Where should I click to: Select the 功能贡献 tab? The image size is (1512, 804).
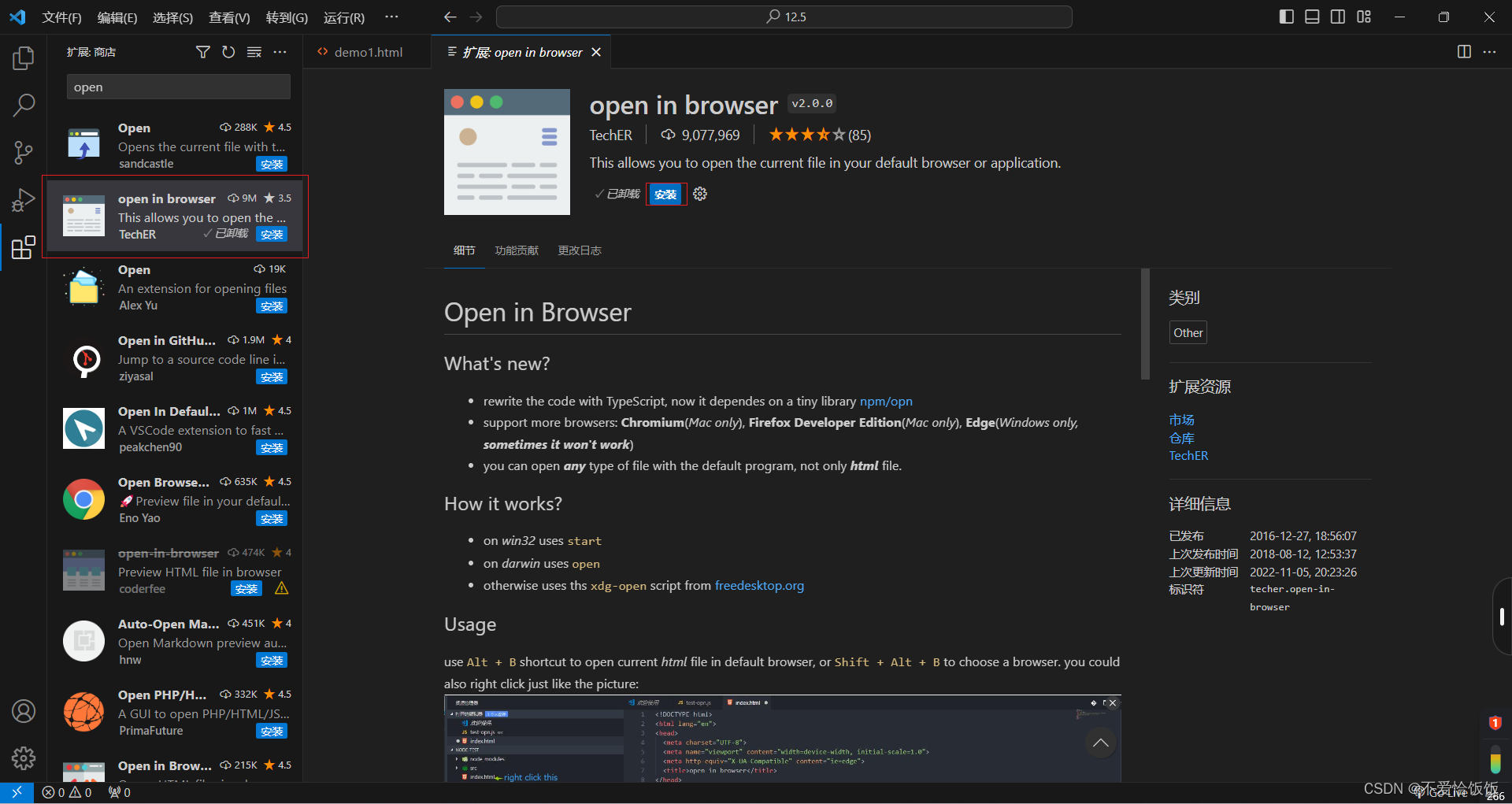(517, 250)
